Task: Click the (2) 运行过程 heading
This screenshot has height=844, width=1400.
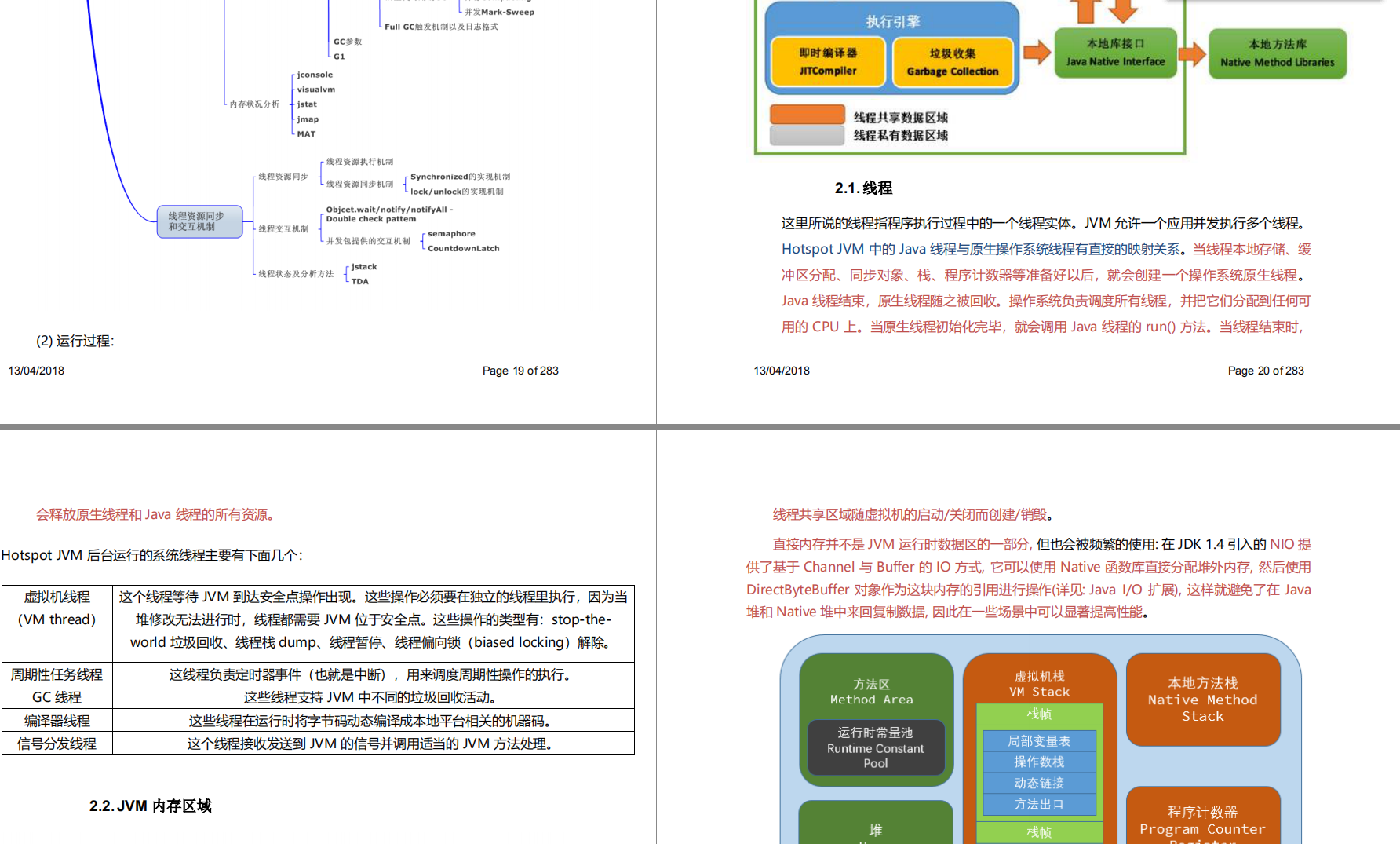Action: coord(75,341)
